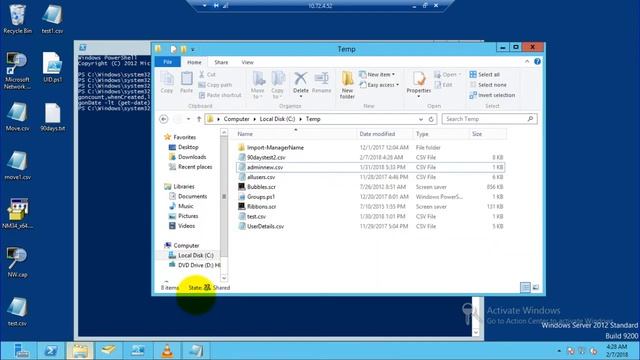
Task: Switch to the Home ribbon tab
Action: pyautogui.click(x=194, y=62)
